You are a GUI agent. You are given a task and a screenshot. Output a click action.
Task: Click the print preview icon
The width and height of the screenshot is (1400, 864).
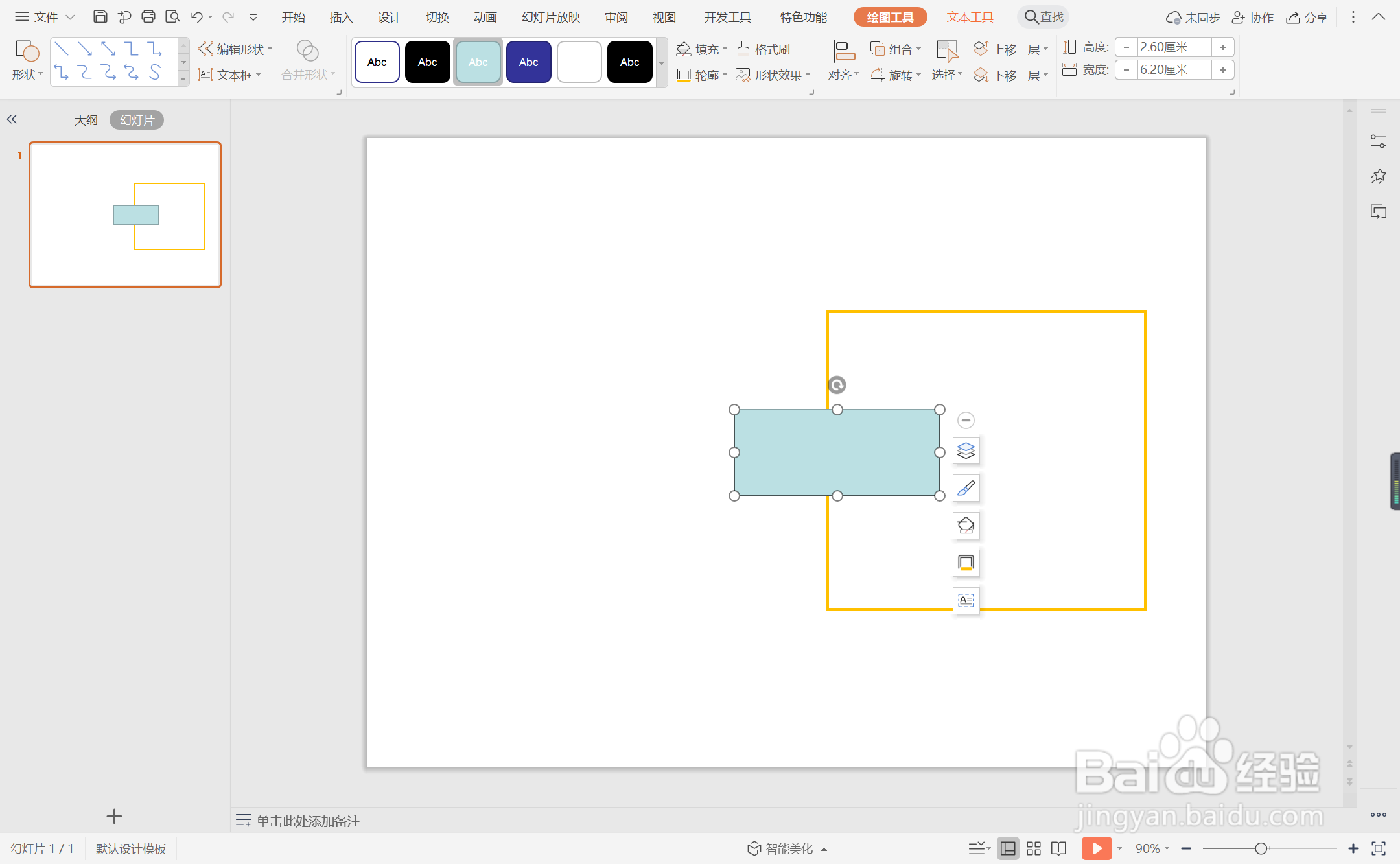point(172,17)
